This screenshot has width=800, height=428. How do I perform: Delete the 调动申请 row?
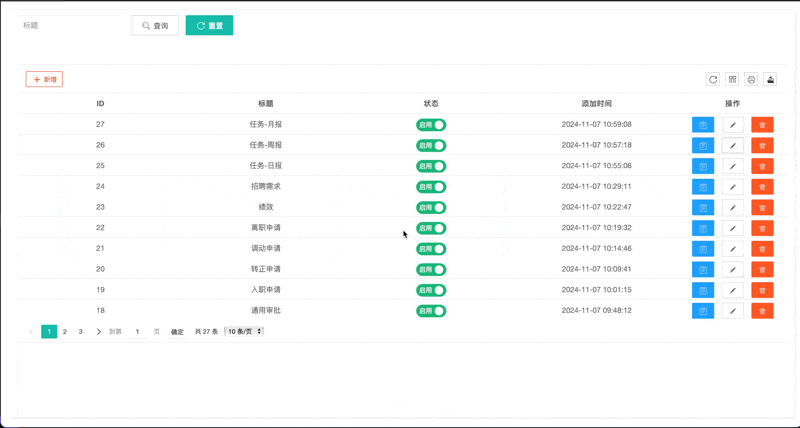pyautogui.click(x=762, y=249)
